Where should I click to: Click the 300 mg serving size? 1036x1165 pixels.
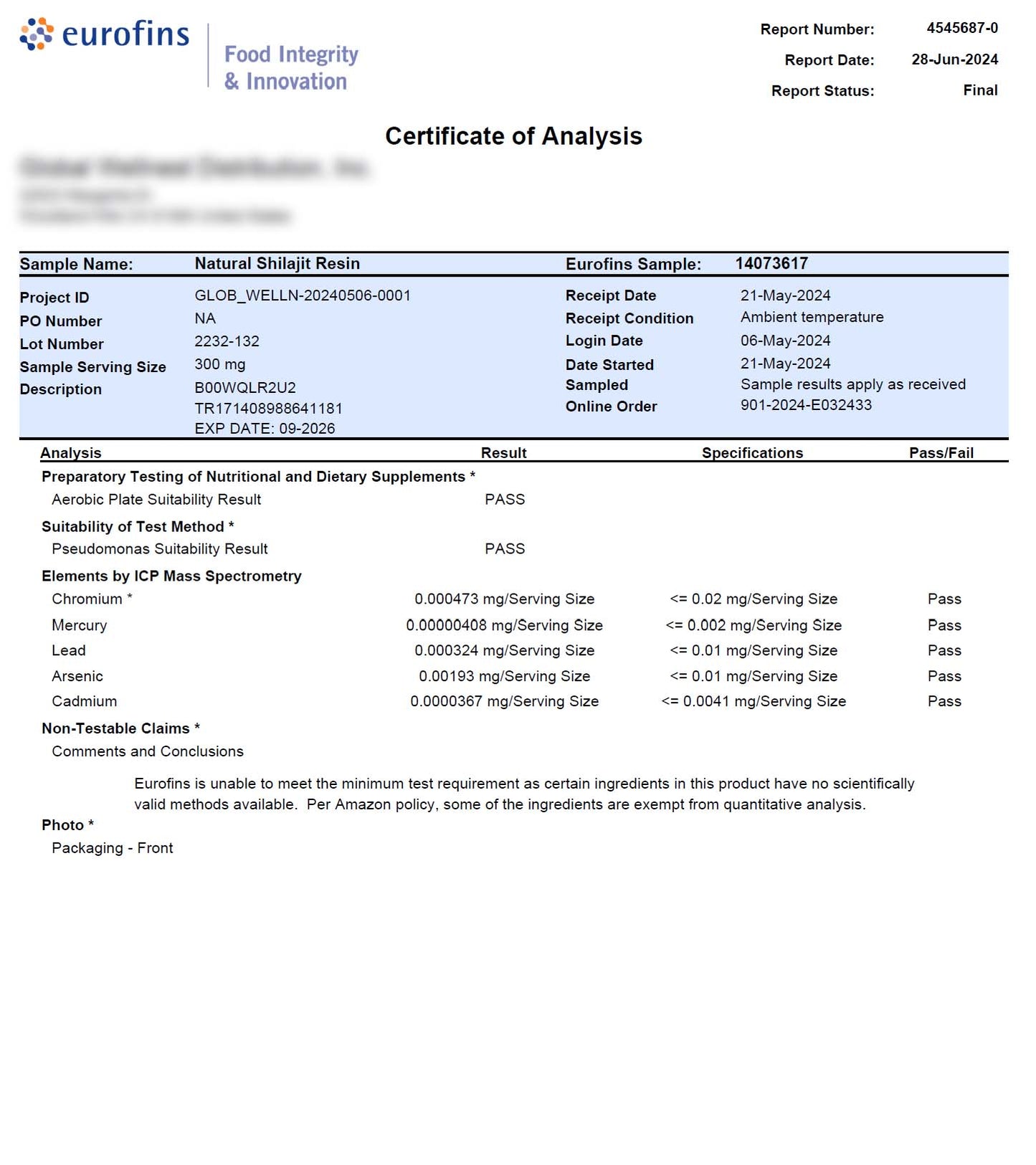(219, 364)
